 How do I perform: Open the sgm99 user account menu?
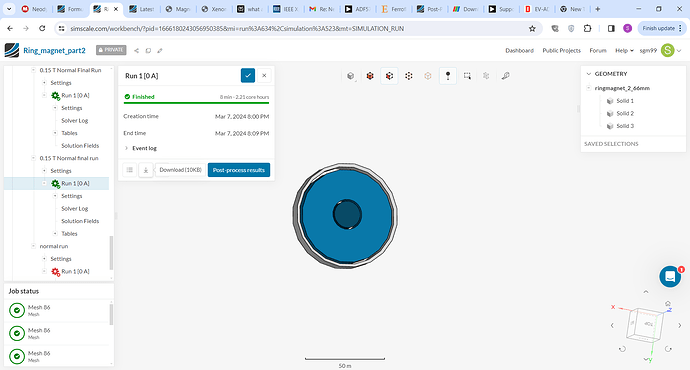[x=661, y=51]
